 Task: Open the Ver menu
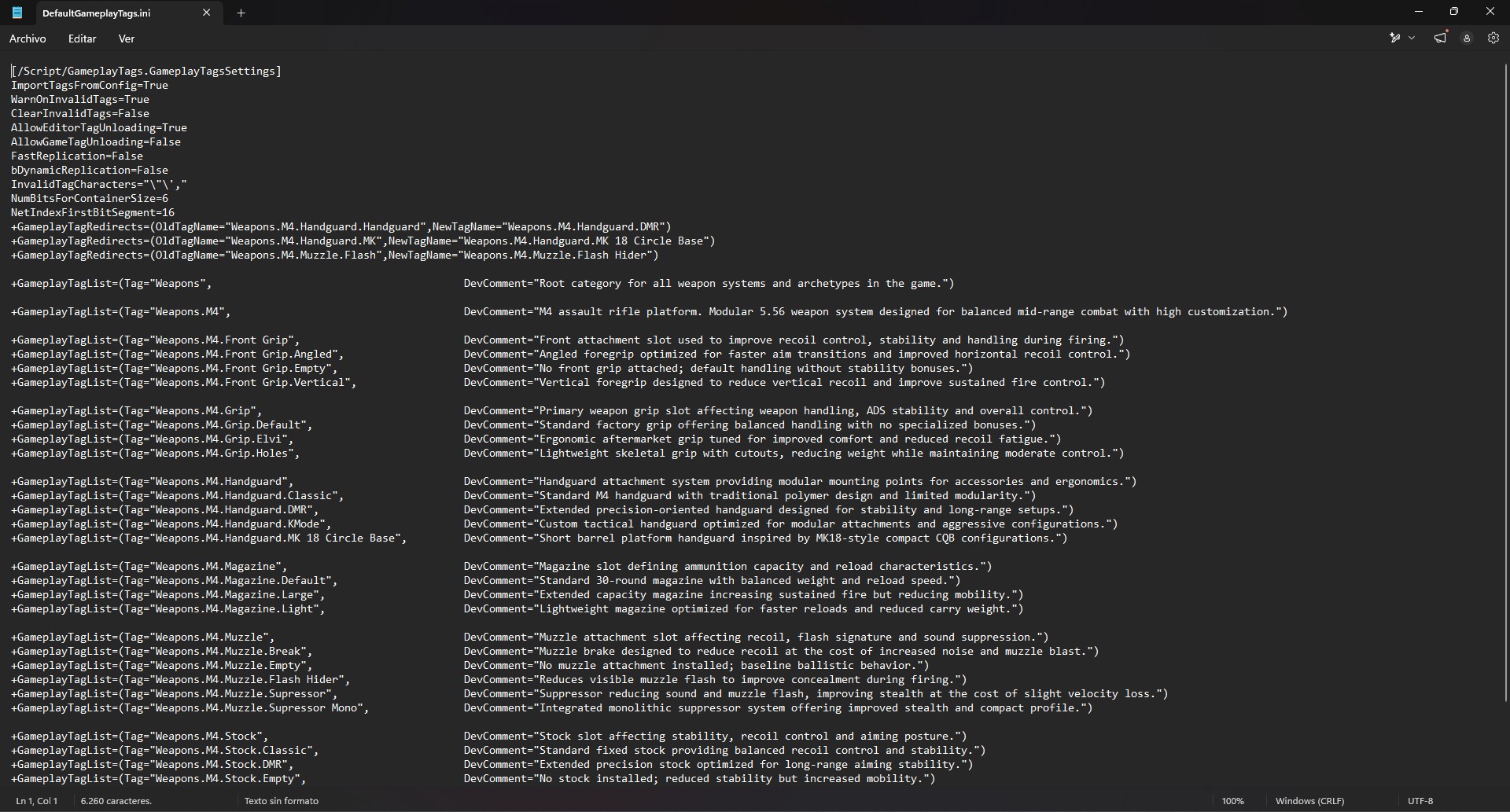point(127,39)
